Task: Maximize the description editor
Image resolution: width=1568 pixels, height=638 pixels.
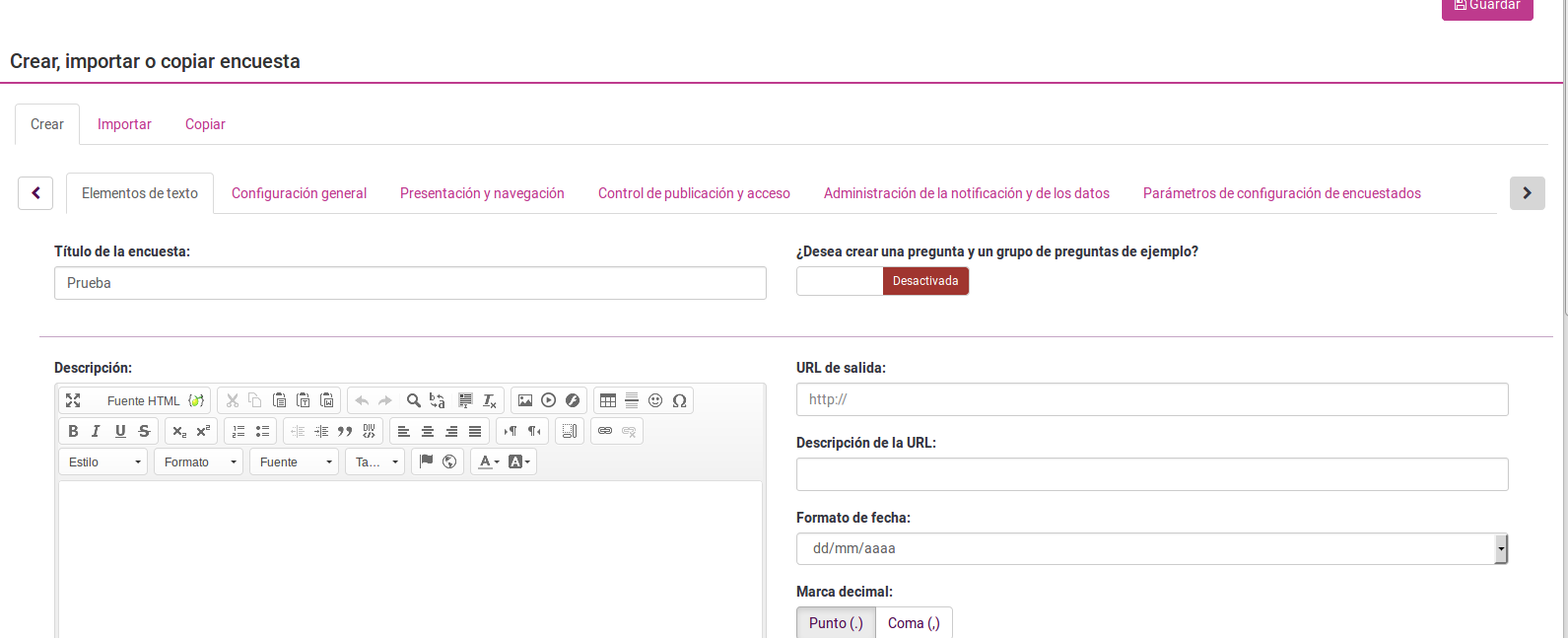Action: pyautogui.click(x=73, y=400)
